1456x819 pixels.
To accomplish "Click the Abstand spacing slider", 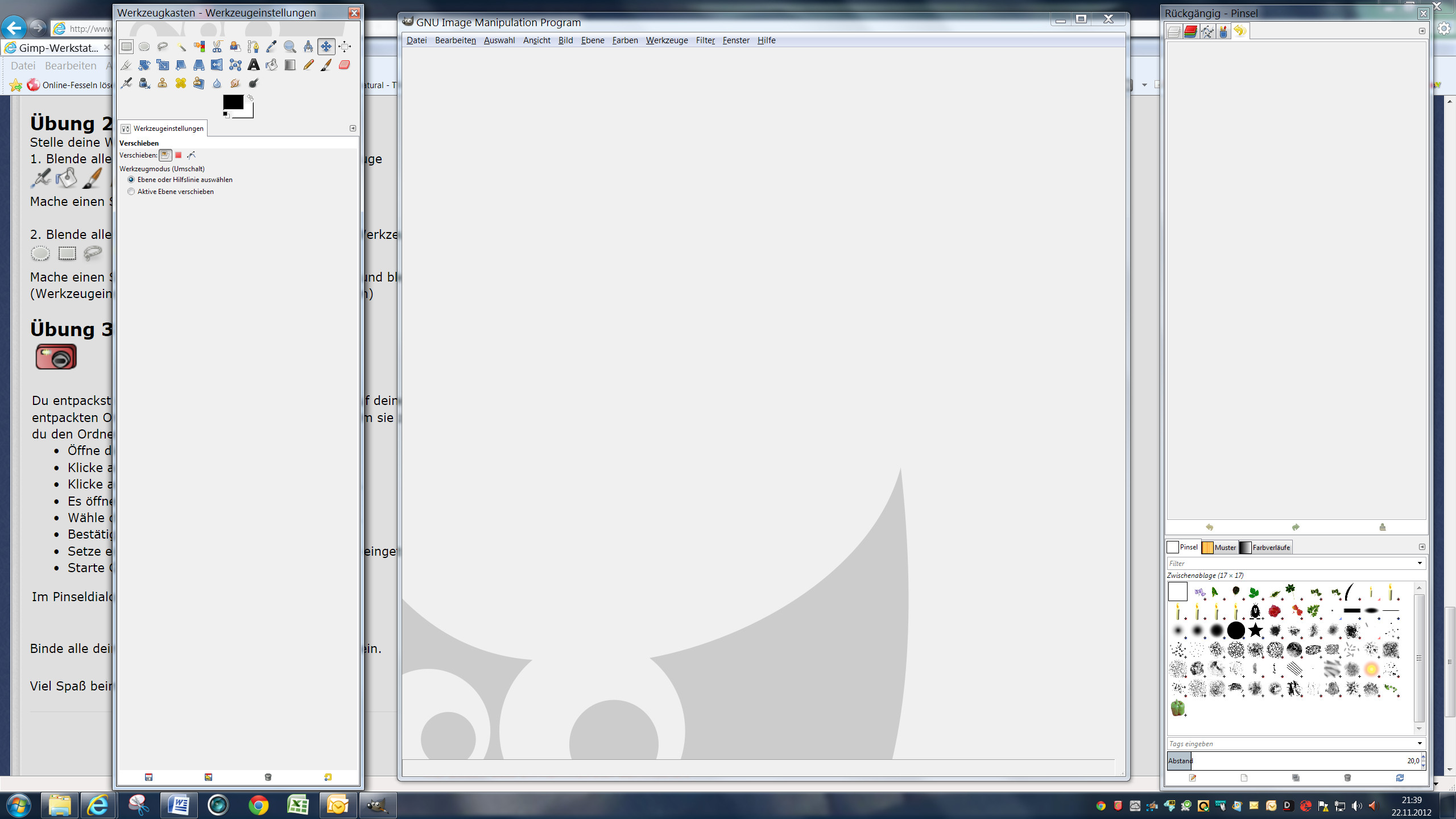I will (1291, 760).
